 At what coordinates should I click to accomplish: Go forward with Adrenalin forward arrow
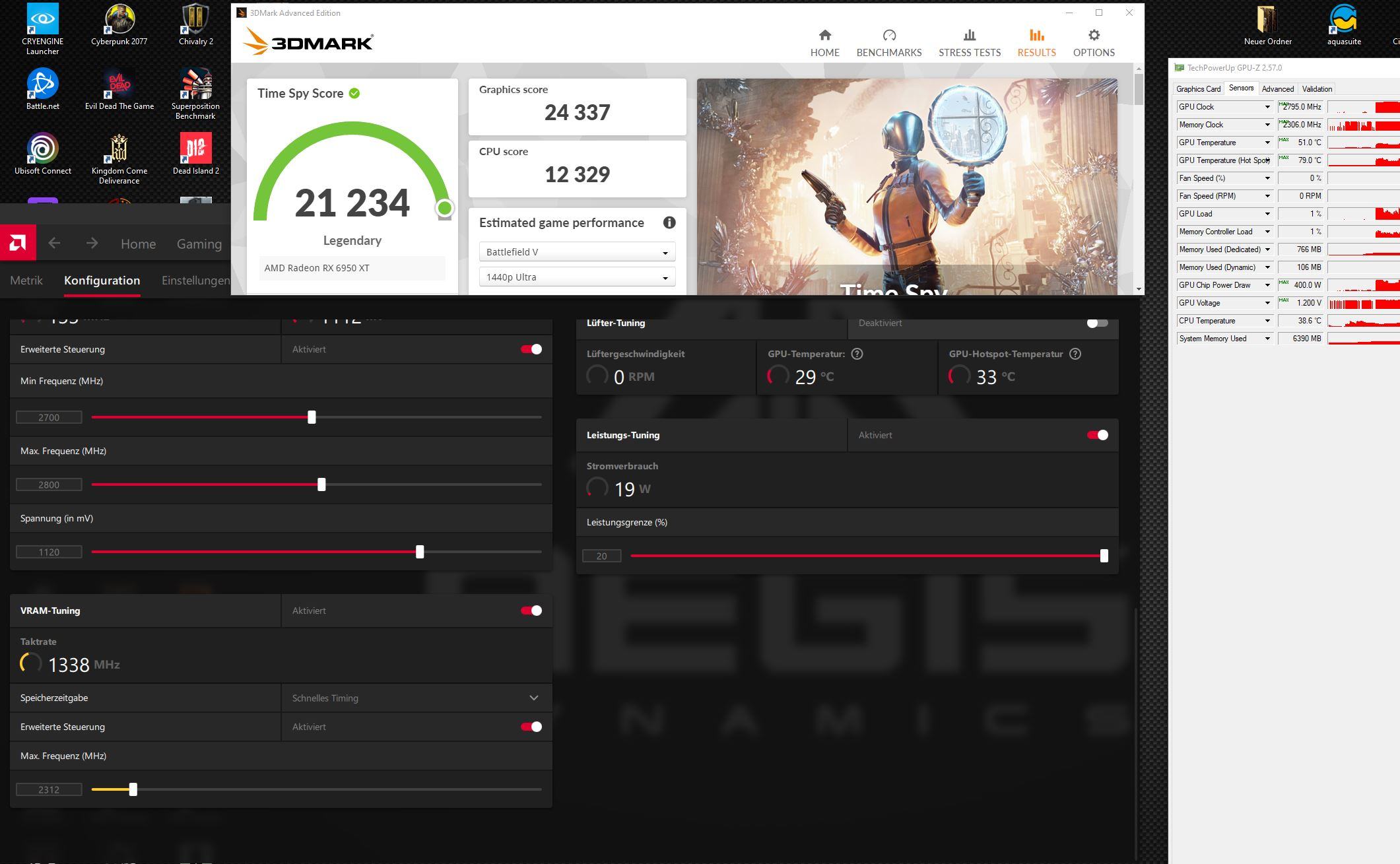pos(92,243)
